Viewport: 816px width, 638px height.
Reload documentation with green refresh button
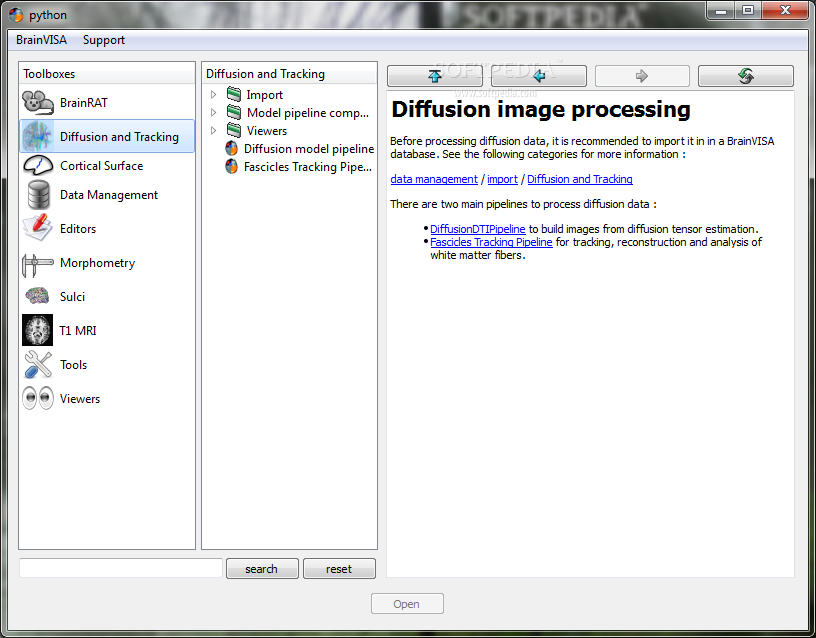(746, 76)
